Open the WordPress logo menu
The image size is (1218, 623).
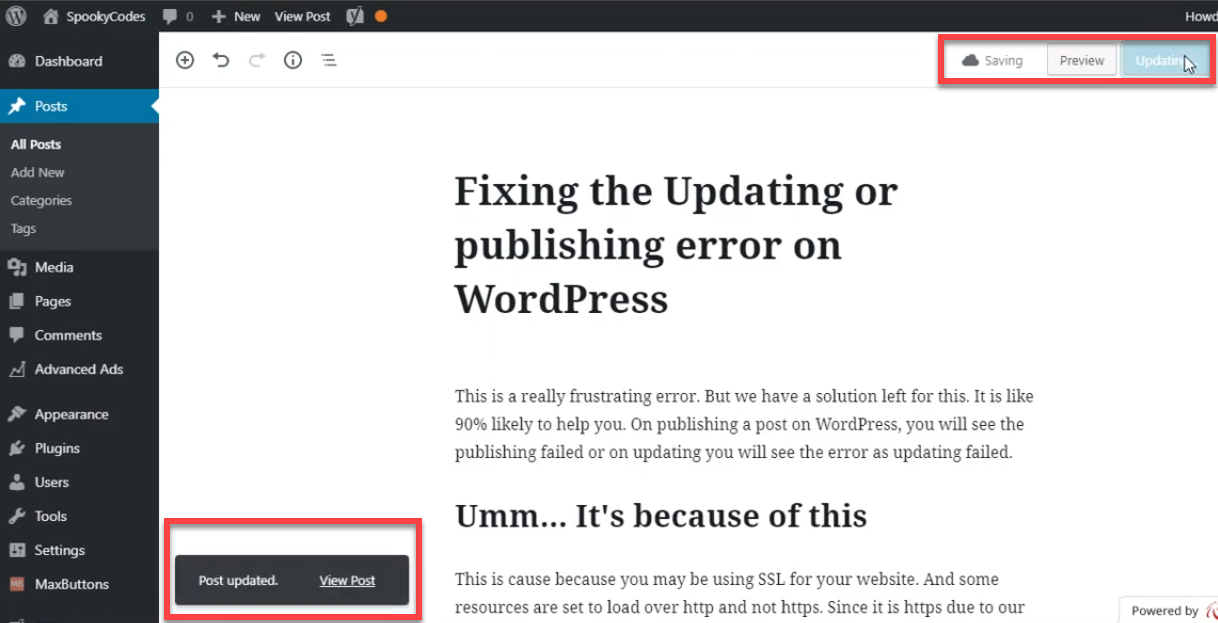pyautogui.click(x=16, y=16)
